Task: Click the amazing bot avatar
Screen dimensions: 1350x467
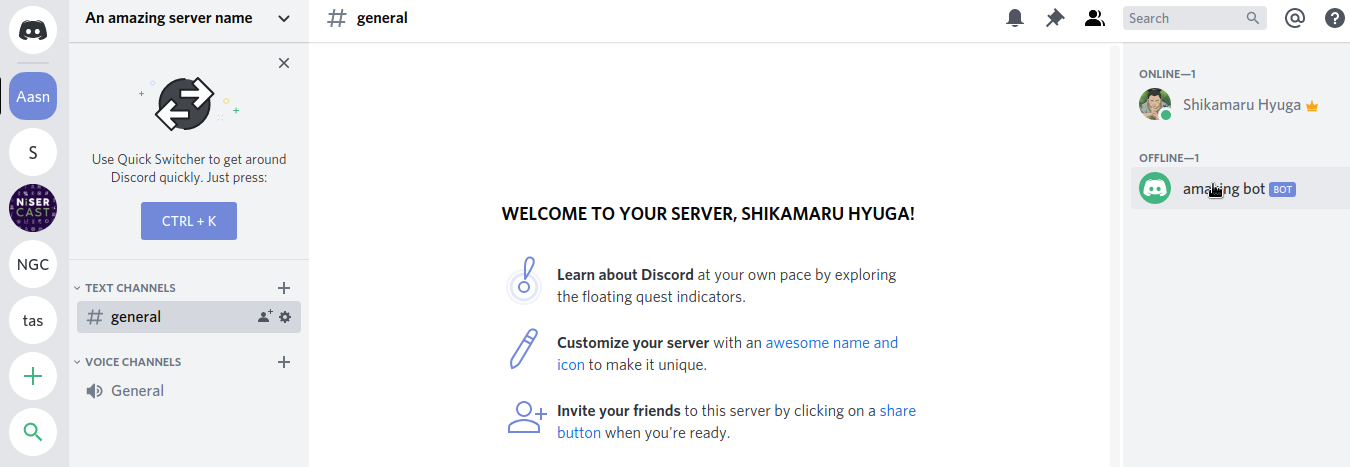Action: tap(1155, 188)
